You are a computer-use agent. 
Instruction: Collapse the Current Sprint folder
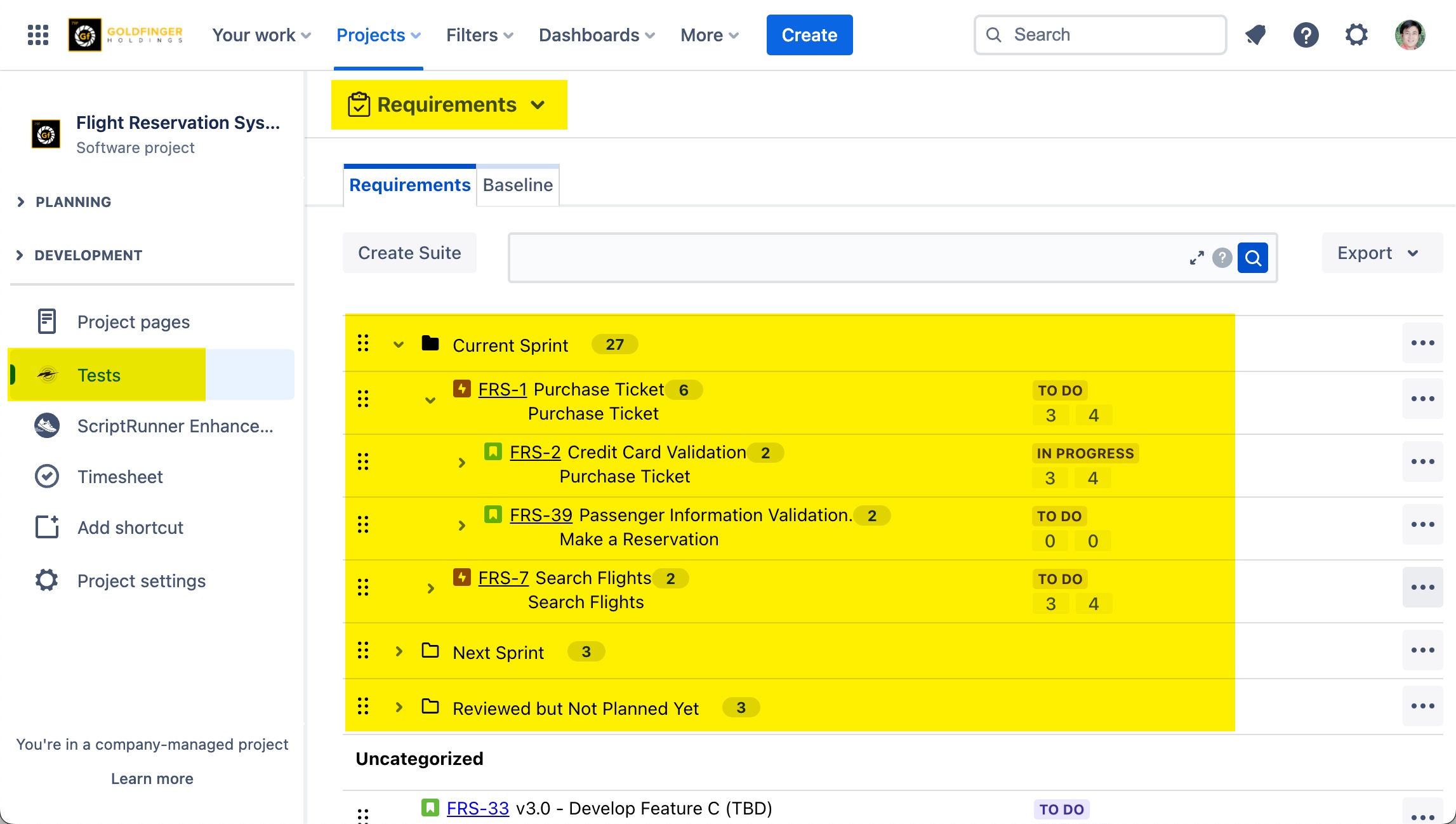tap(399, 345)
